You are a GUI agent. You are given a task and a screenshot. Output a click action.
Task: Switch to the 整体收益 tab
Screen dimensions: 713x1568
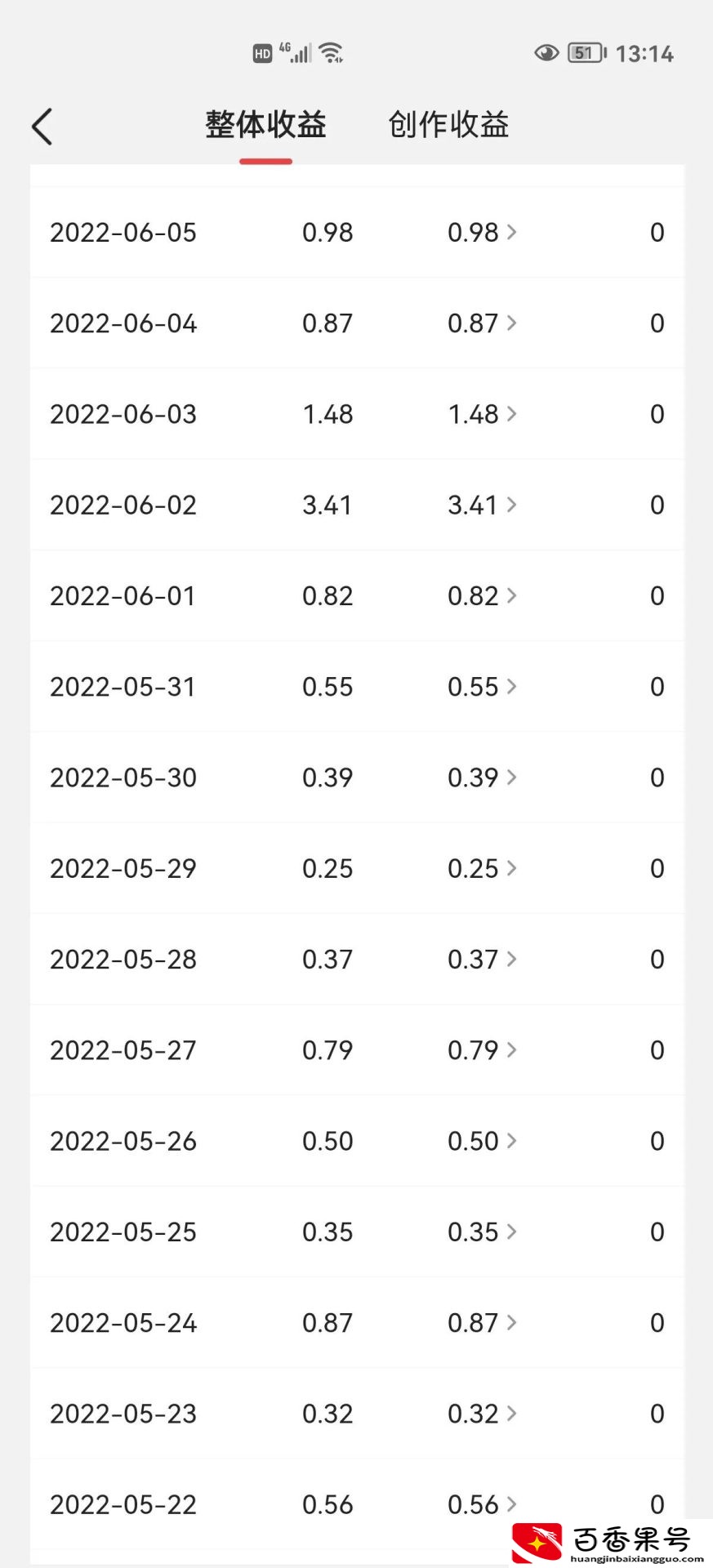click(x=265, y=125)
